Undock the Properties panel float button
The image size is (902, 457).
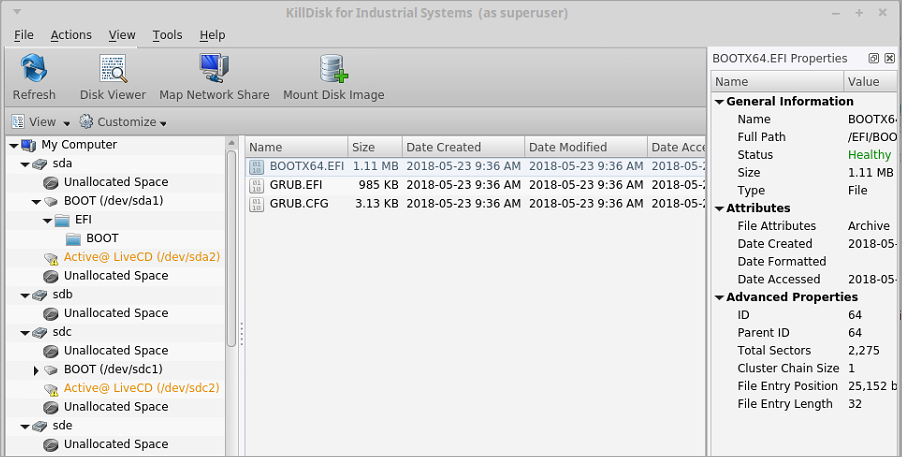(x=873, y=58)
